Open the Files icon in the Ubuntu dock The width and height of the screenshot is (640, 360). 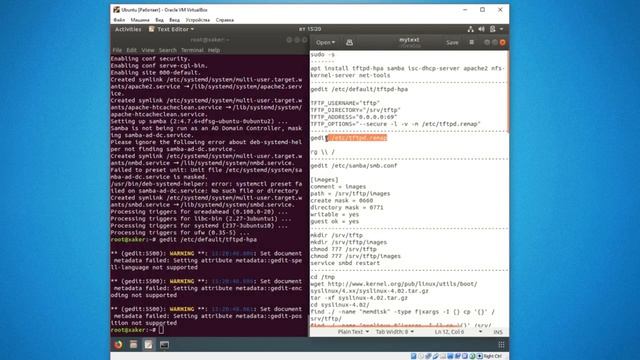(133, 344)
